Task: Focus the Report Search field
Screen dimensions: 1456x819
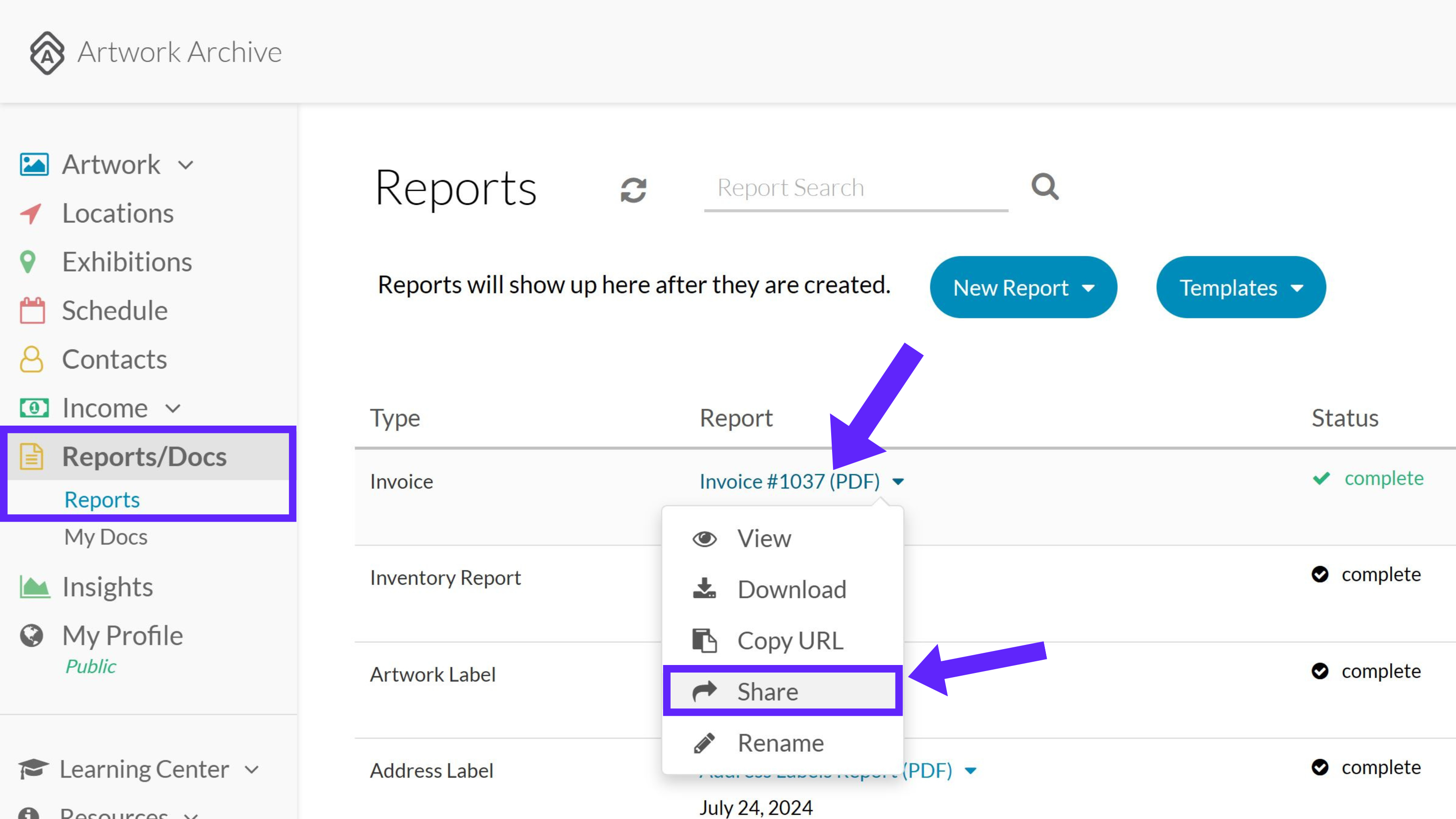Action: click(856, 188)
